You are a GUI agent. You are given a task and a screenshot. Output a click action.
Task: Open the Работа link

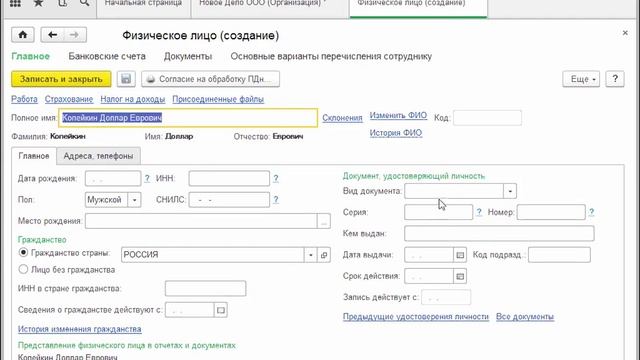point(24,99)
